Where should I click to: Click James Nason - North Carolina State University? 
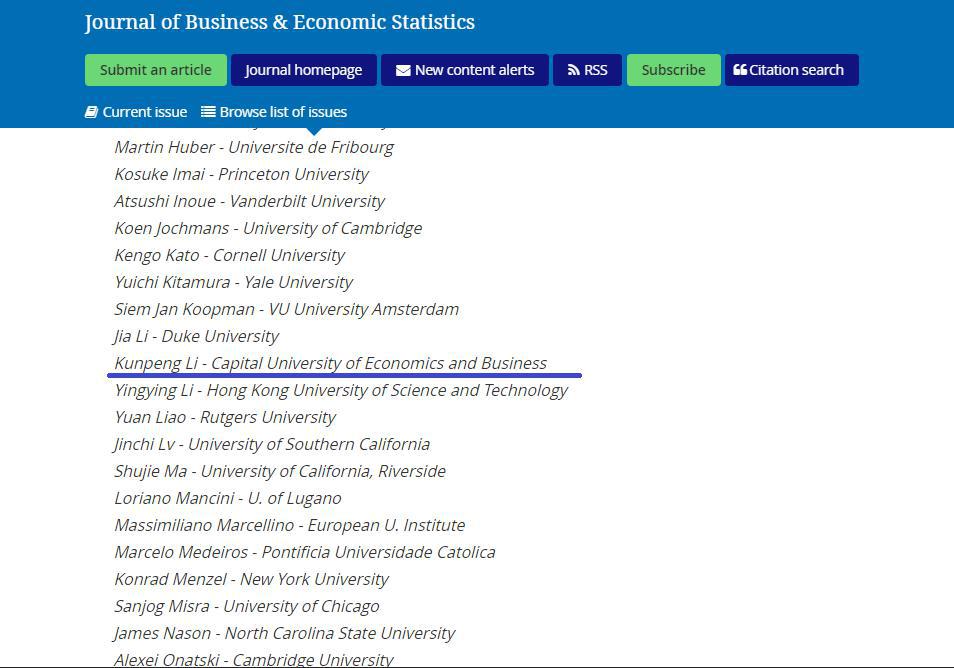click(284, 633)
